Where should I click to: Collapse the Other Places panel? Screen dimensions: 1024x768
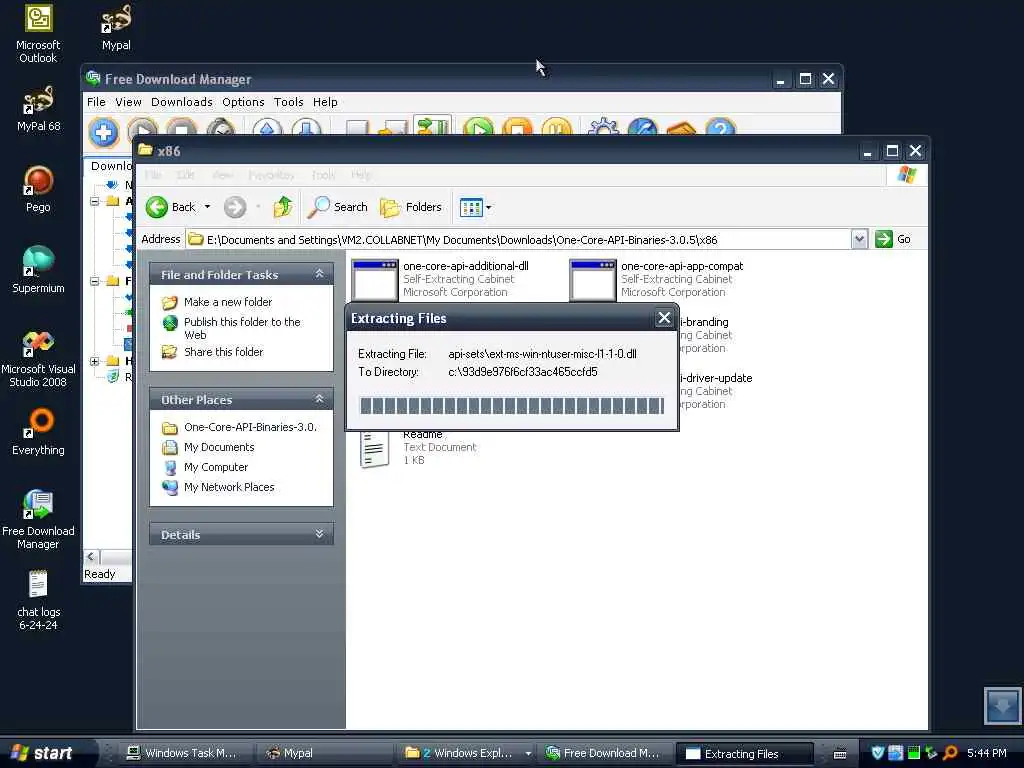[319, 399]
